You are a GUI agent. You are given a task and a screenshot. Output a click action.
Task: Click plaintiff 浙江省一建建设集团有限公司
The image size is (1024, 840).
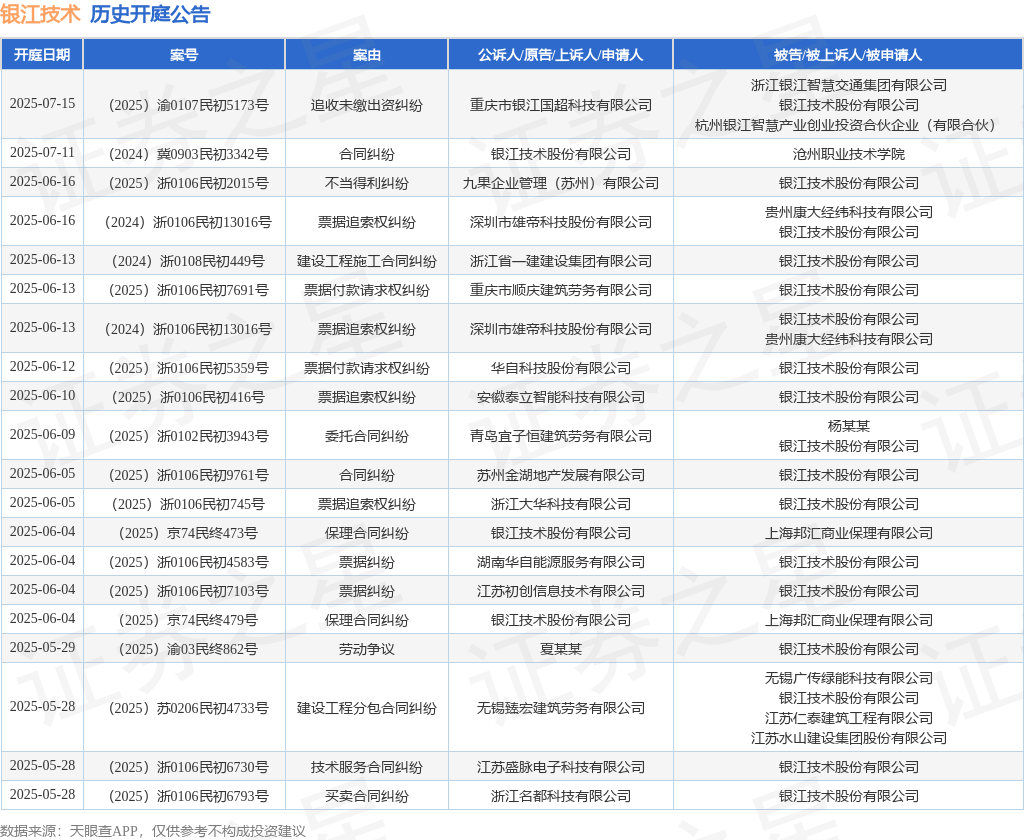tap(560, 261)
